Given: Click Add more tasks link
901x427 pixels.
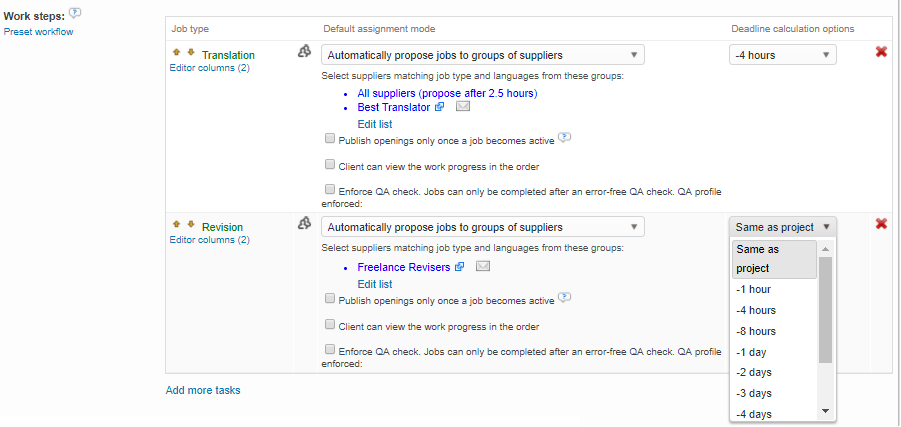Looking at the screenshot, I should (x=203, y=390).
